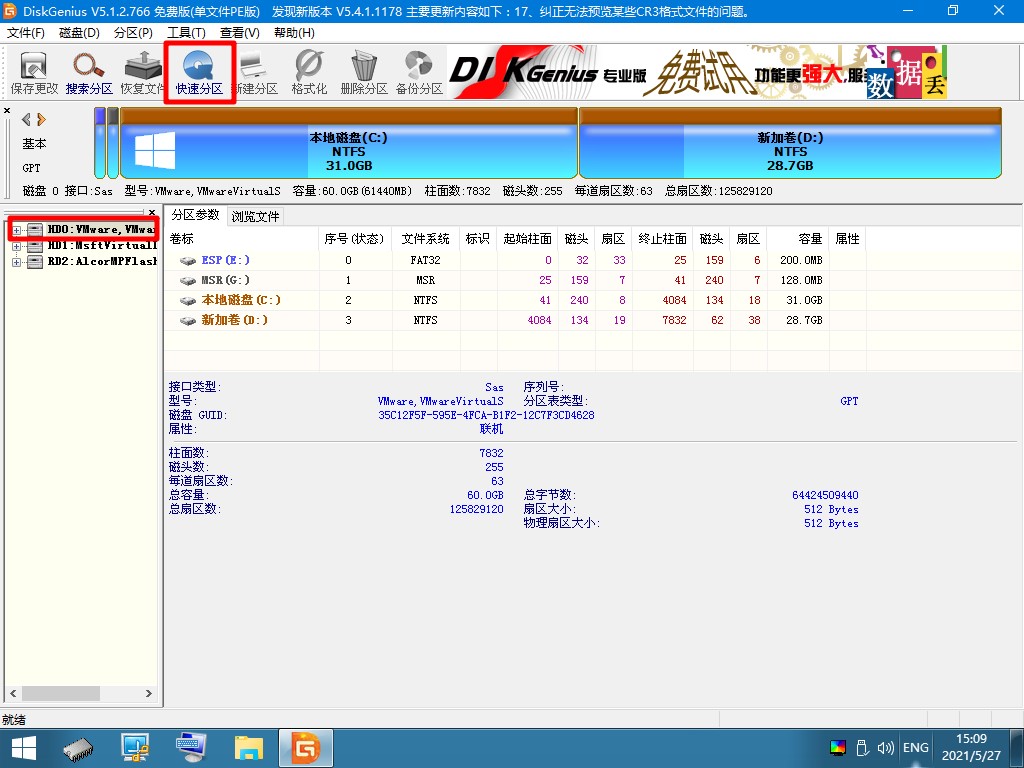Screen dimensions: 1024x768
Task: Select HD0:VMware disk in tree
Action: coord(101,229)
